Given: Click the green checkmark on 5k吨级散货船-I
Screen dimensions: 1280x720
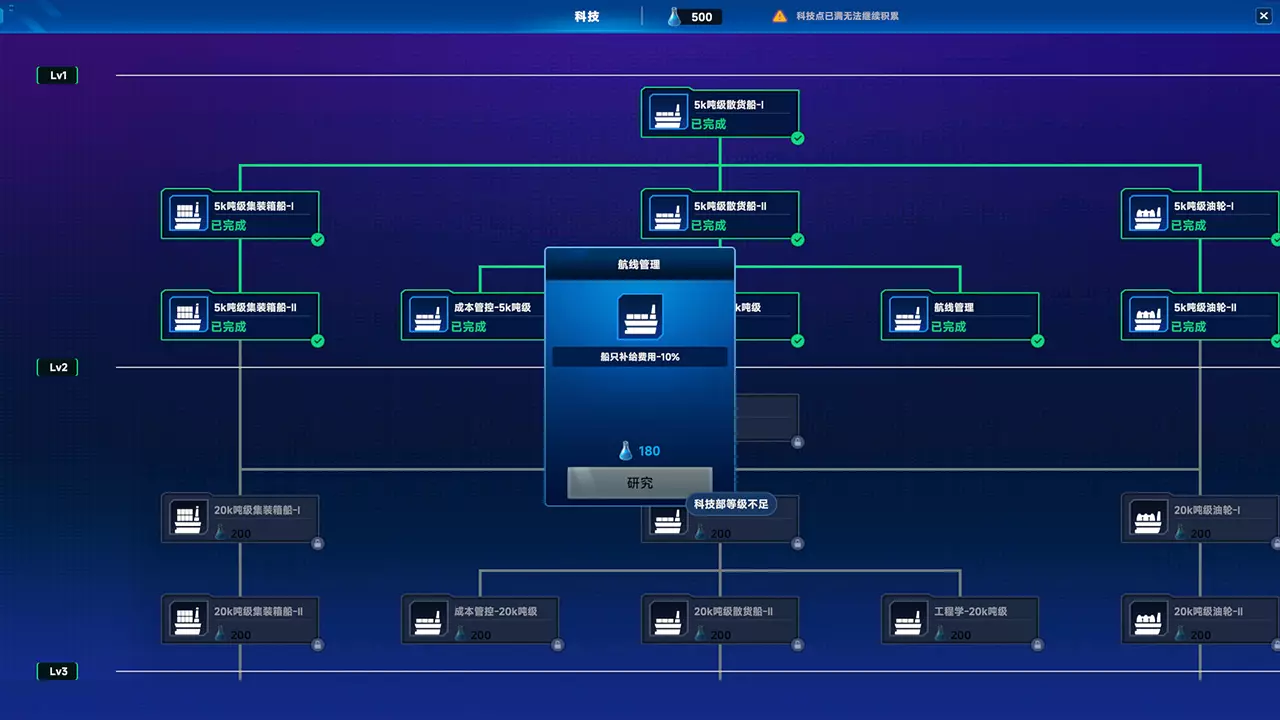Looking at the screenshot, I should (x=797, y=138).
